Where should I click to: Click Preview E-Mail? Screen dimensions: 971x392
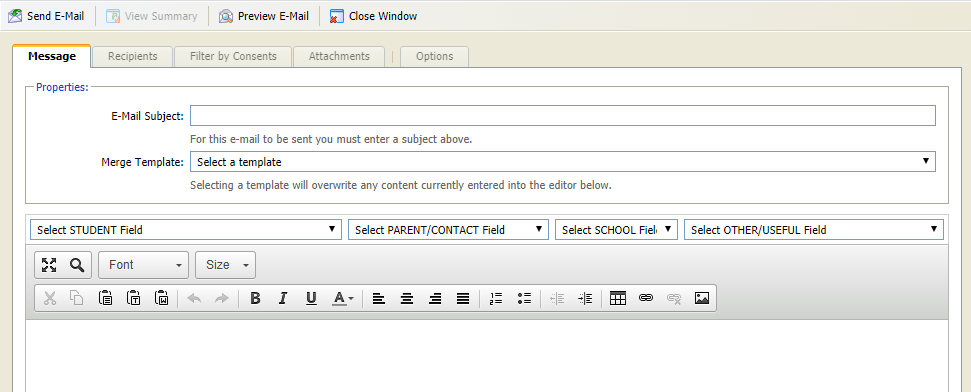264,16
